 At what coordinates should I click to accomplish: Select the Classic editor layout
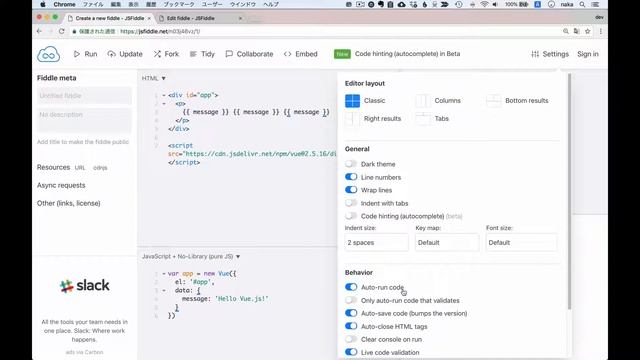point(365,100)
